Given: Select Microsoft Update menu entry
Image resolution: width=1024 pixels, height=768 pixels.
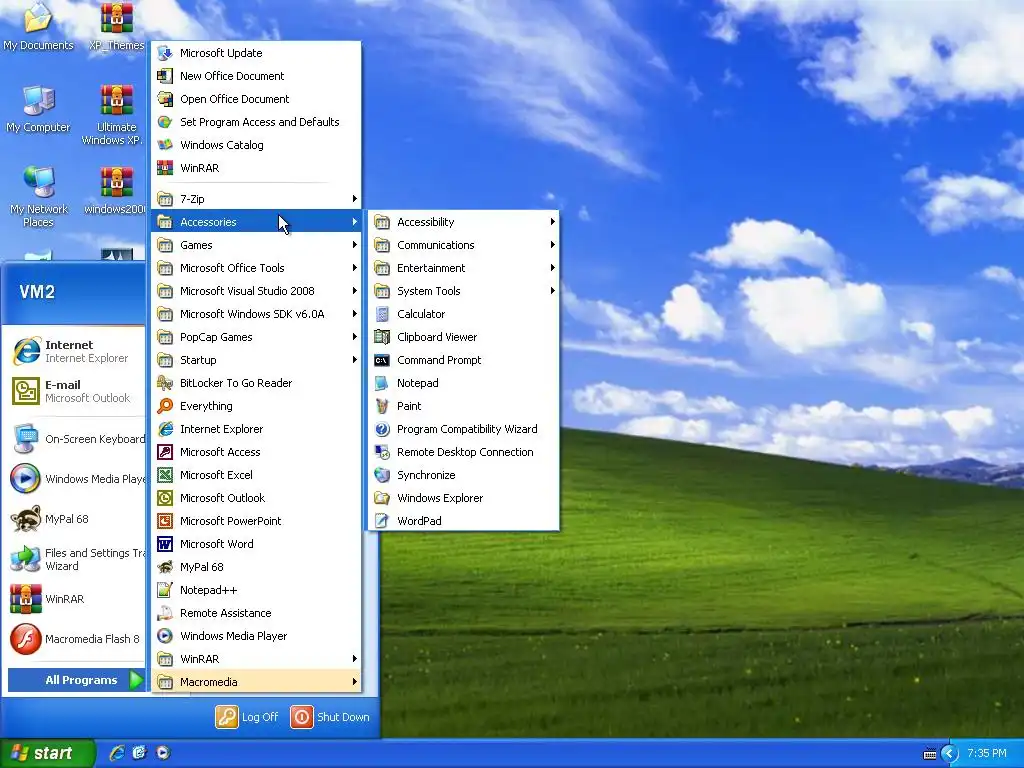Looking at the screenshot, I should pyautogui.click(x=256, y=53).
